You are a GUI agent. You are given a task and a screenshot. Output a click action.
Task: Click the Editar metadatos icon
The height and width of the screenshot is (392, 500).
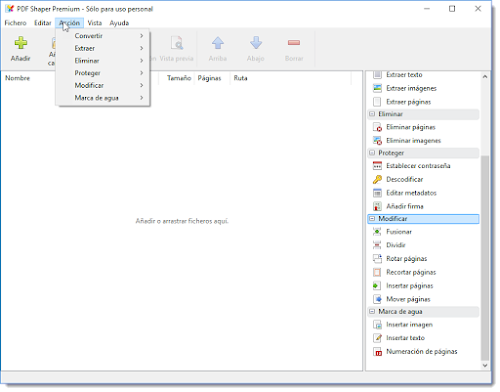pyautogui.click(x=377, y=193)
